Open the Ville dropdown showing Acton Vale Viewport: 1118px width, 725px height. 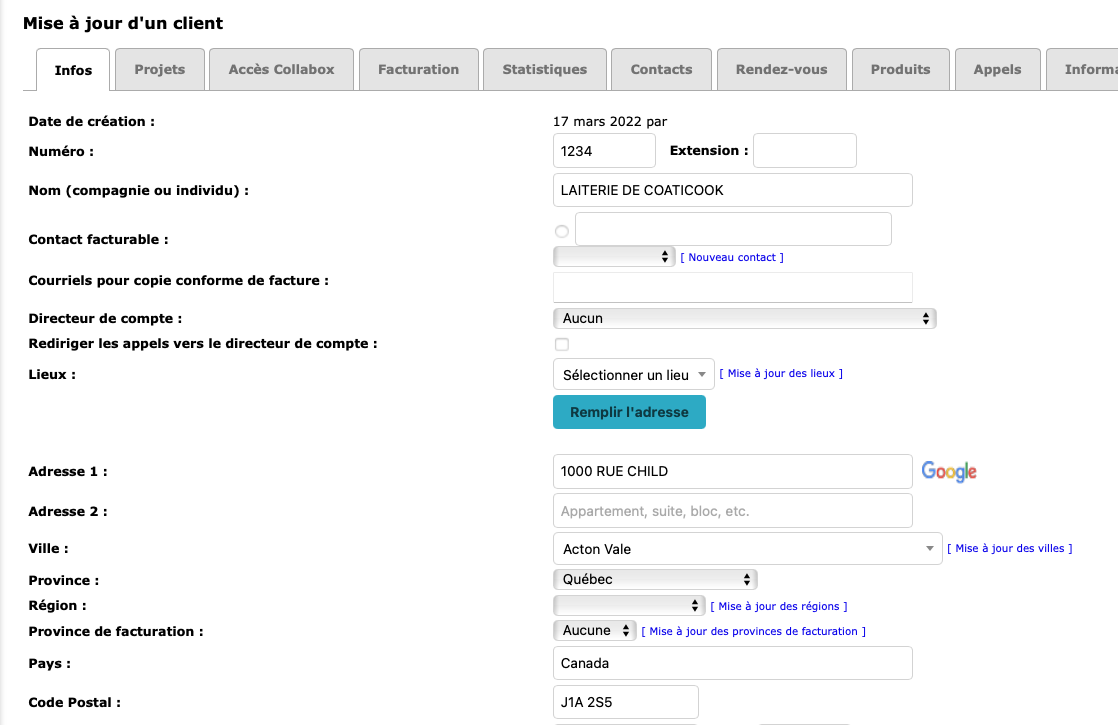tap(746, 549)
